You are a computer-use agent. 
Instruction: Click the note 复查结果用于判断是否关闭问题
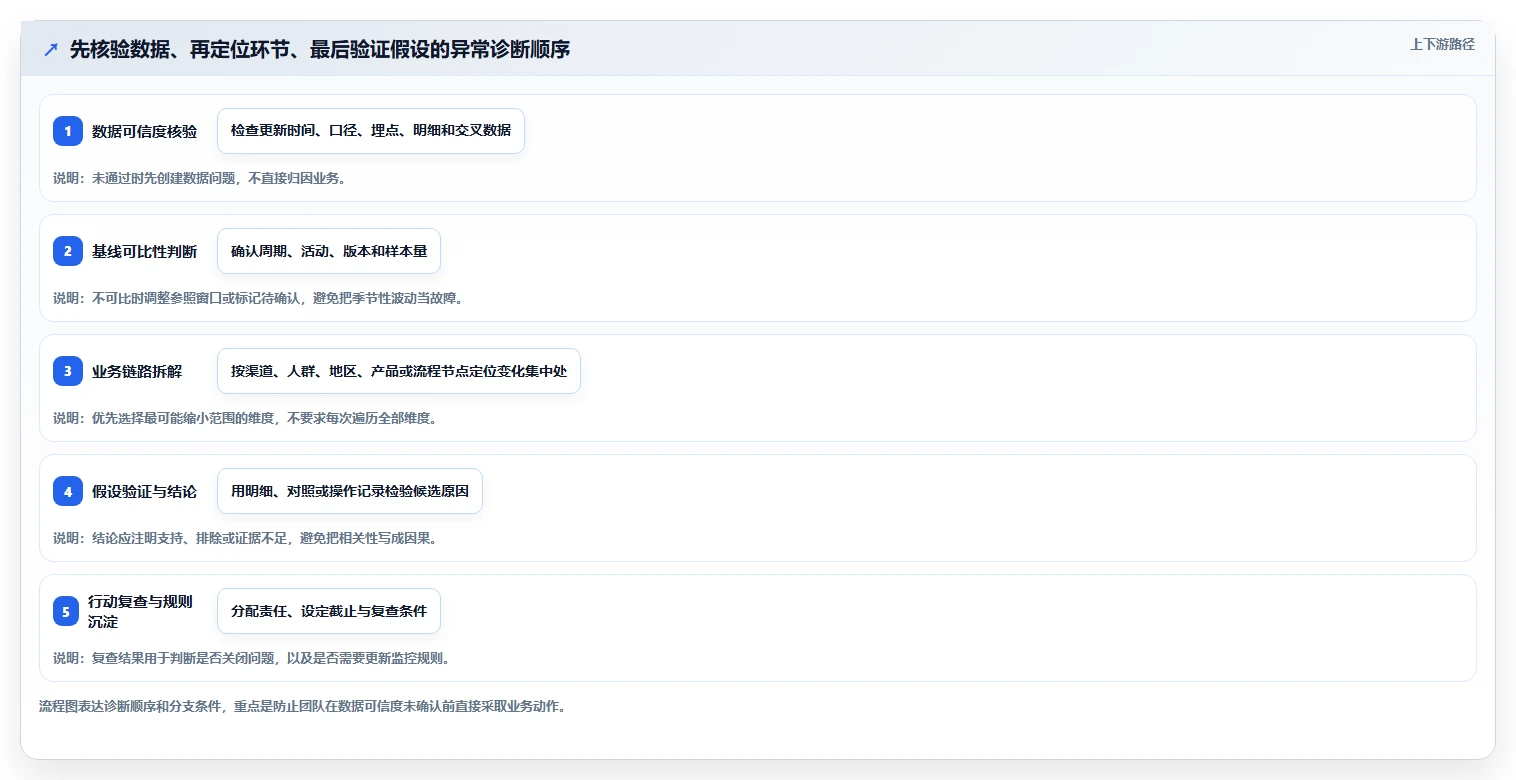click(x=252, y=658)
